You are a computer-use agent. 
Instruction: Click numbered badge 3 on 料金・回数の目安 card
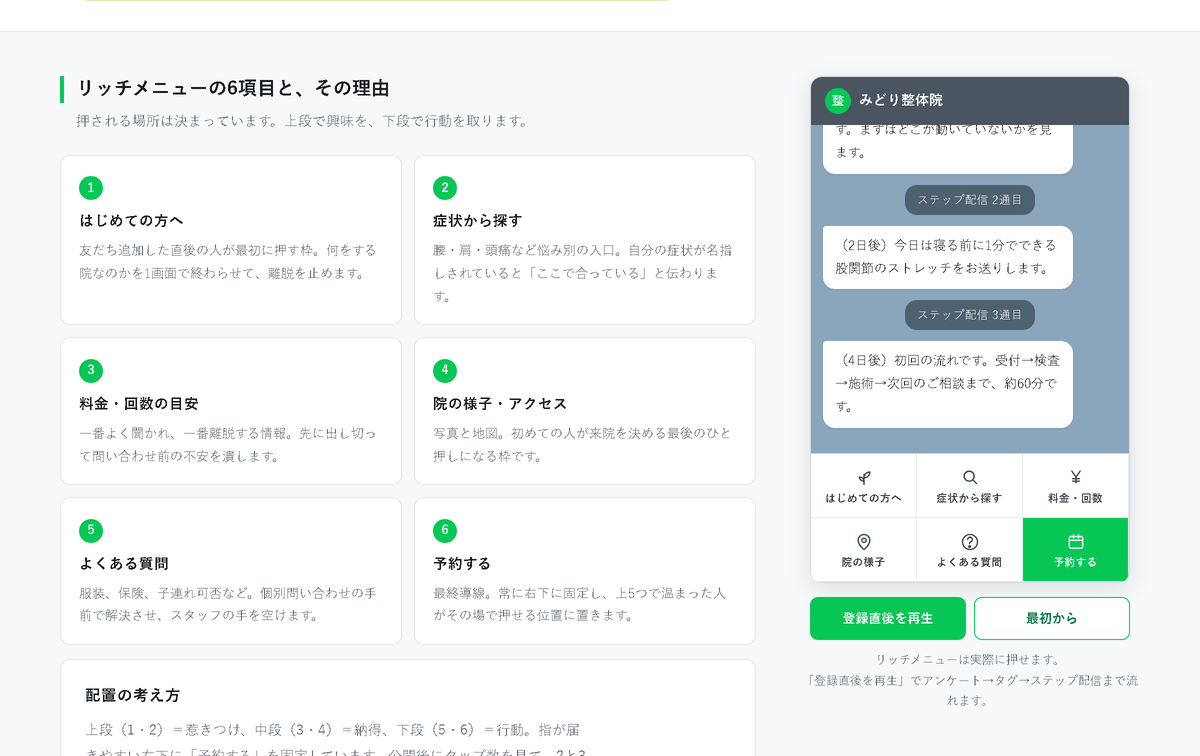click(91, 370)
